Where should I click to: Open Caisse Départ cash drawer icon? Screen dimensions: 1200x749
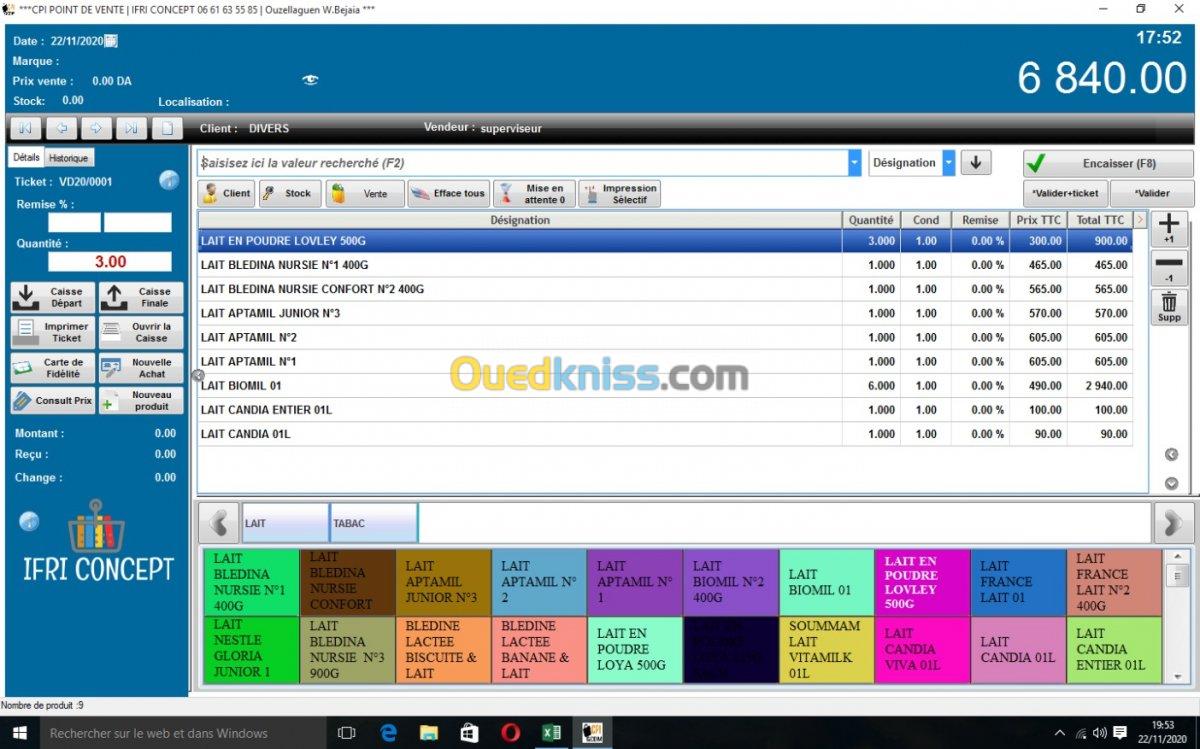click(x=53, y=297)
